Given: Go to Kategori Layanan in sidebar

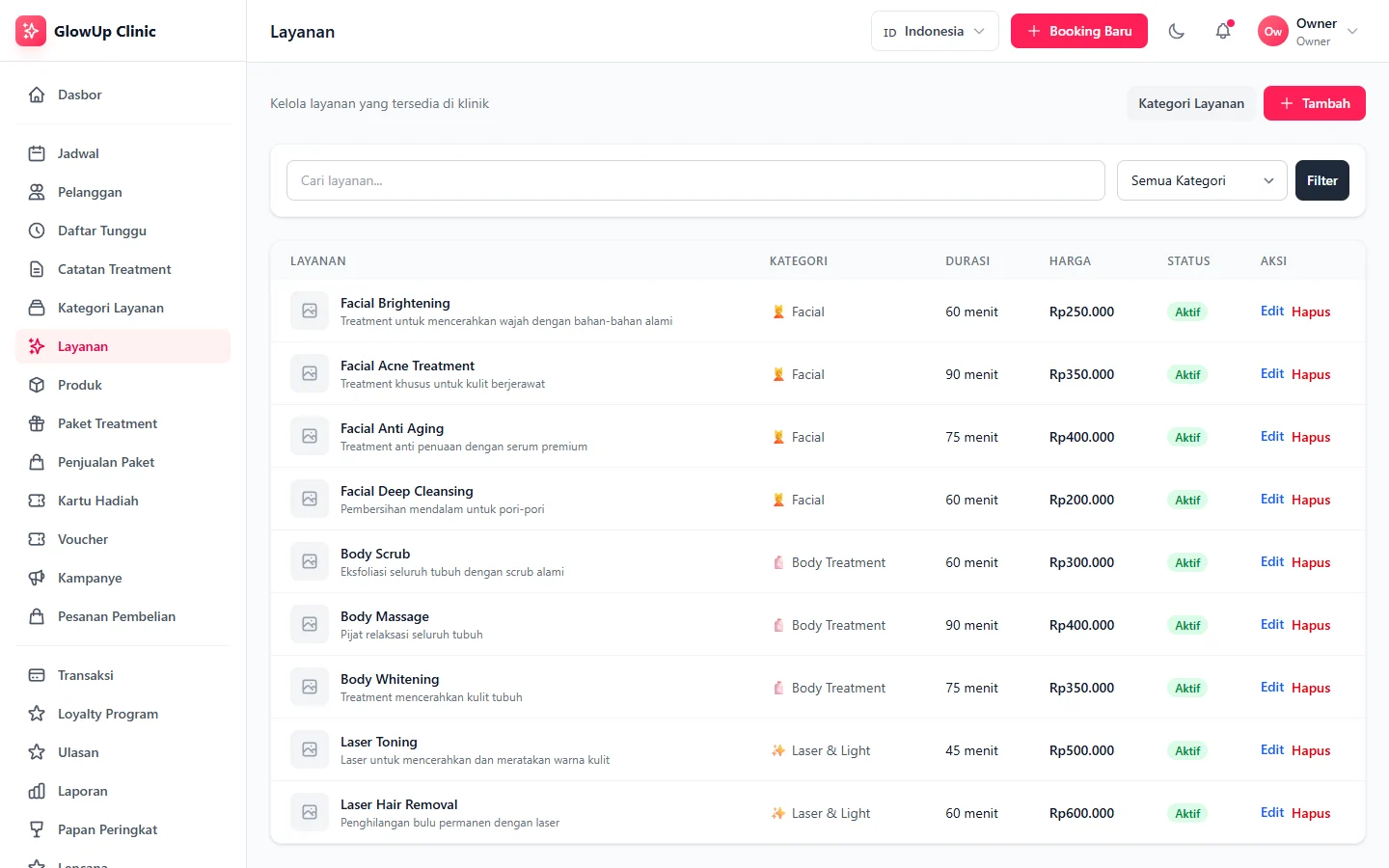Looking at the screenshot, I should click(123, 308).
